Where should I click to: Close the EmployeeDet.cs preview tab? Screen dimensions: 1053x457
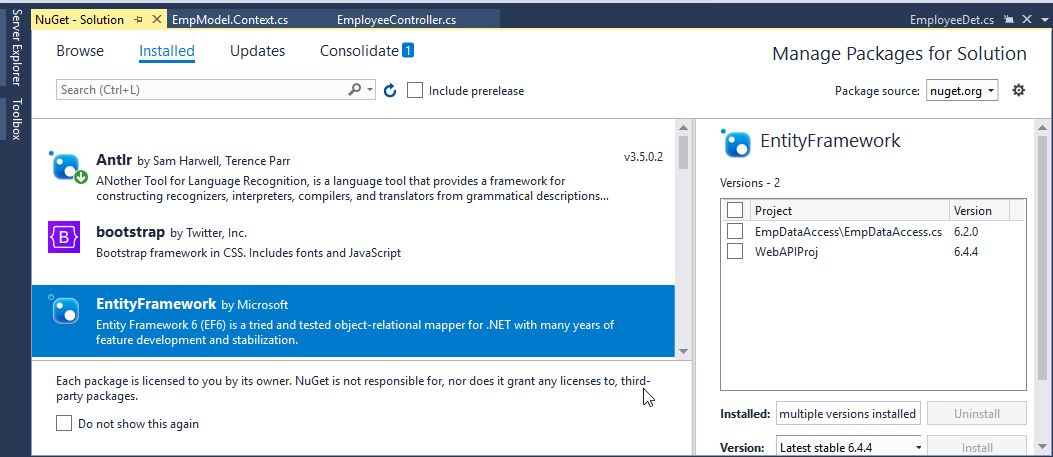tap(1026, 19)
